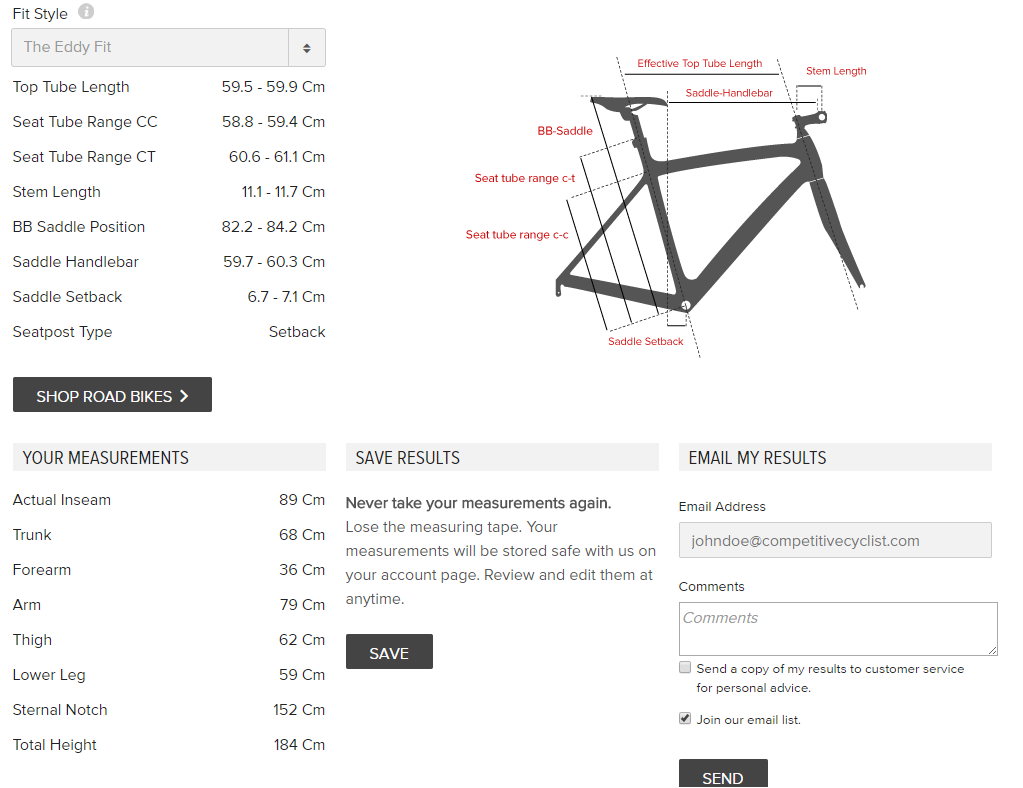Enable sending copy to customer service
This screenshot has height=788, width=1023.
(685, 667)
